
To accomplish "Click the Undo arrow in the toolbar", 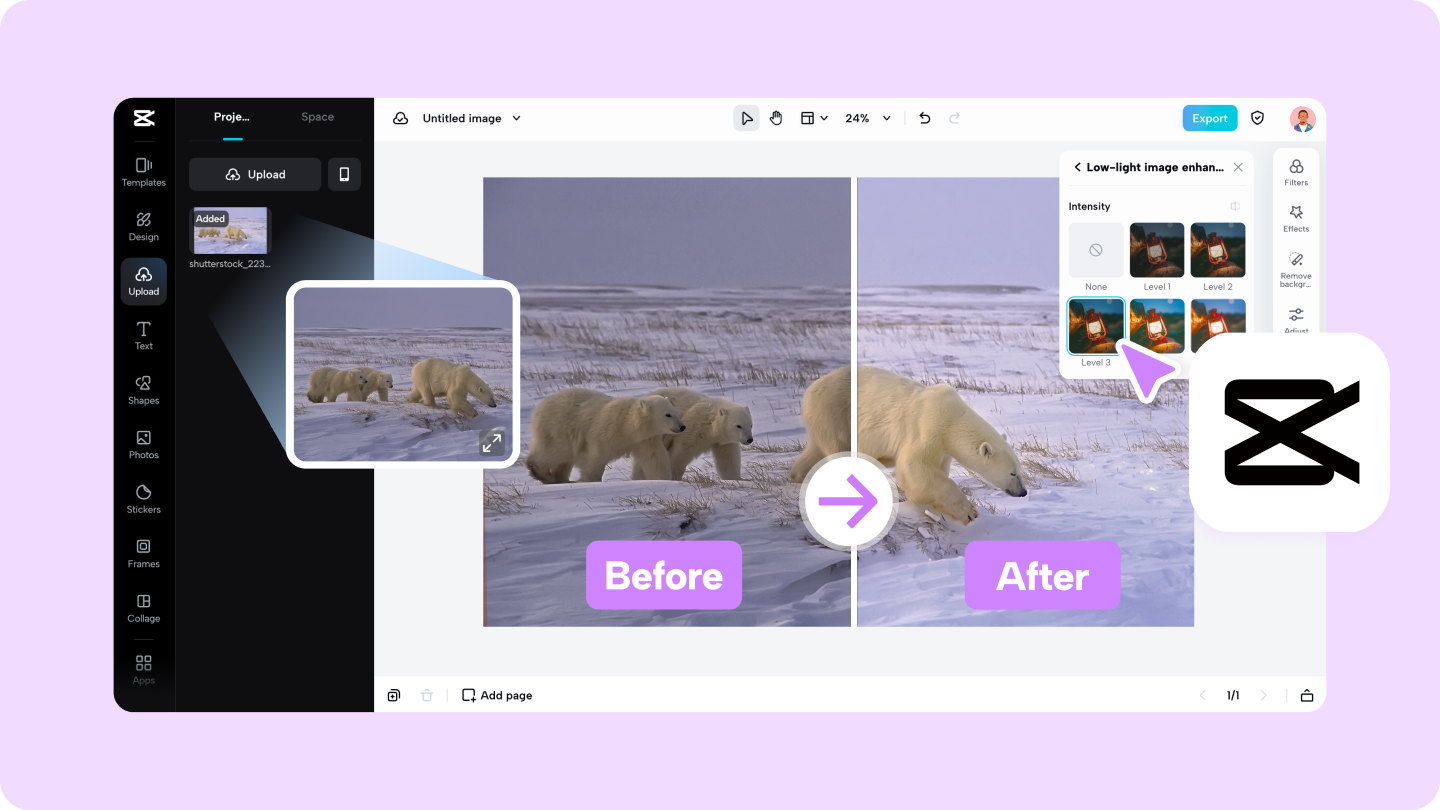I will [924, 117].
